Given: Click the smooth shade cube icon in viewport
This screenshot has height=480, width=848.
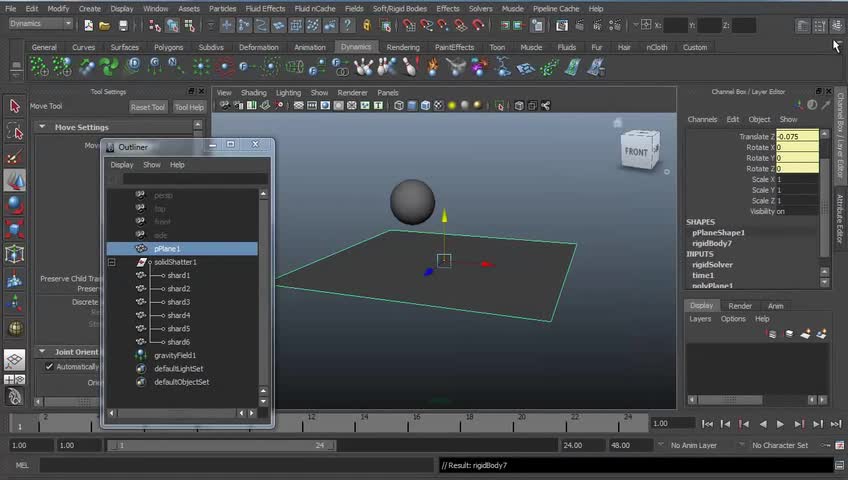Looking at the screenshot, I should (x=412, y=105).
